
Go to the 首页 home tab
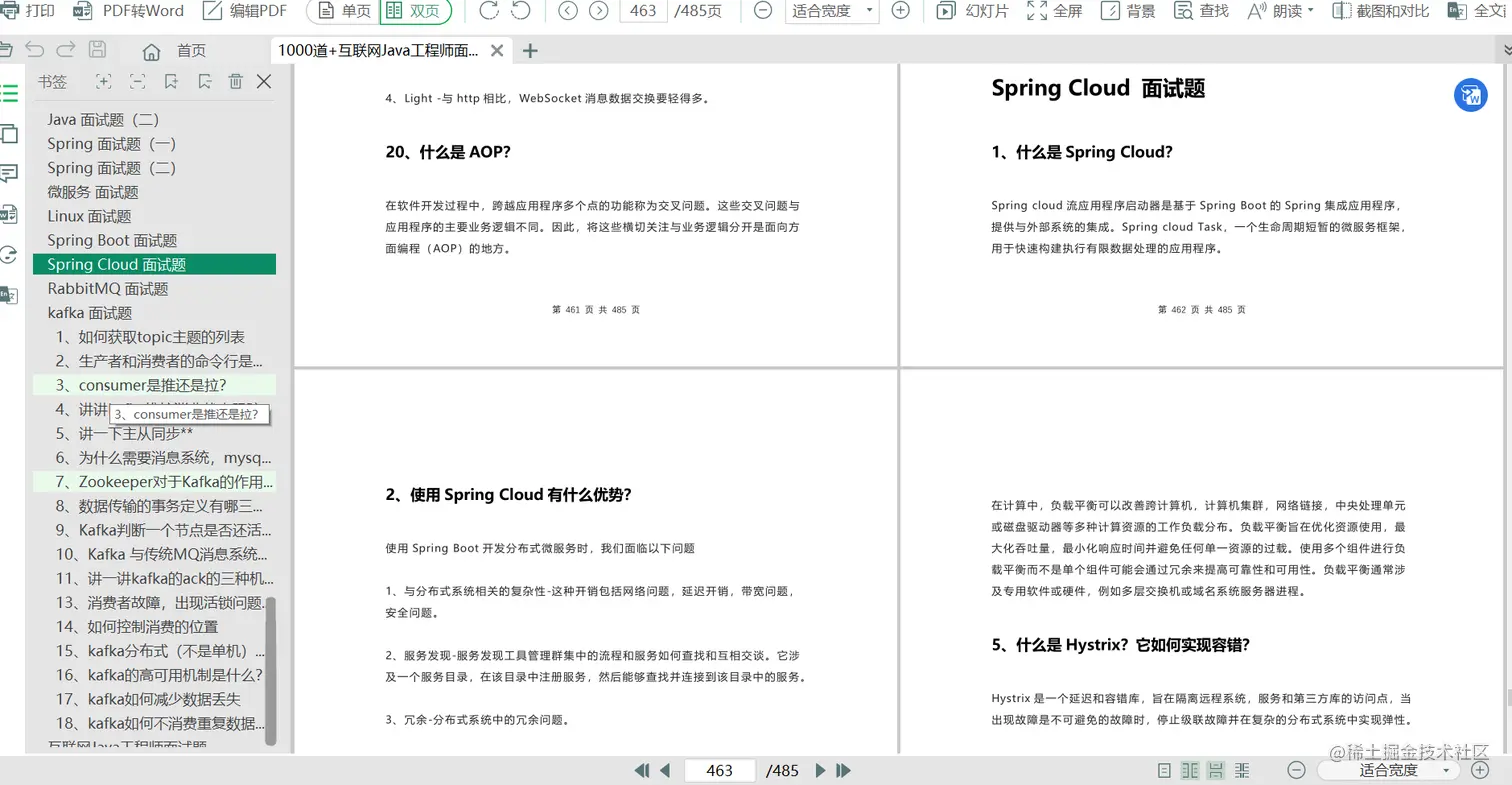[x=175, y=50]
